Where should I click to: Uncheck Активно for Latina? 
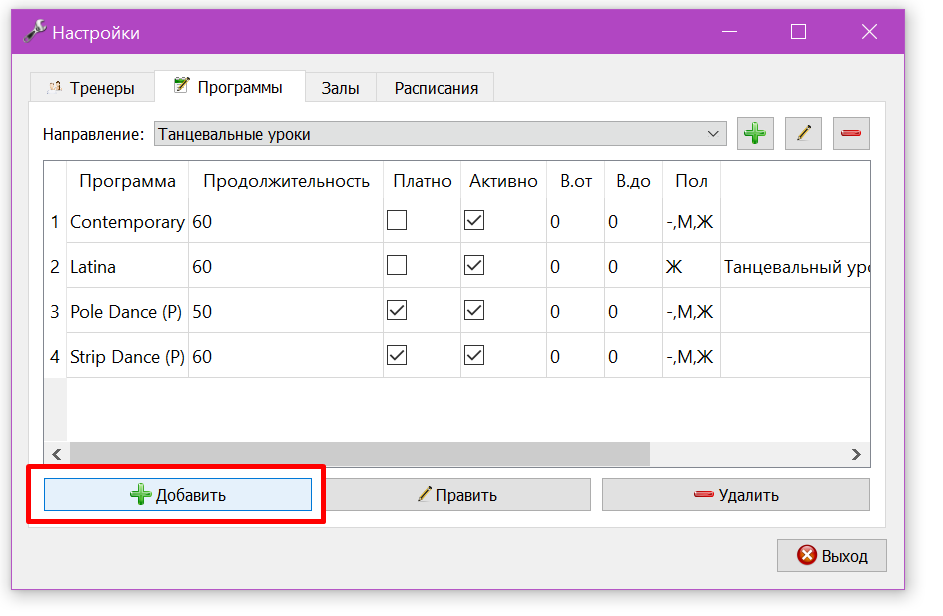474,265
